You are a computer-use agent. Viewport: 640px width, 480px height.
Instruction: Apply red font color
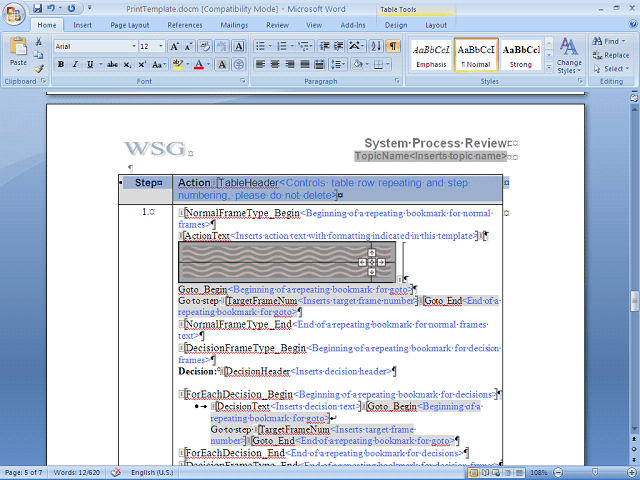(198, 64)
